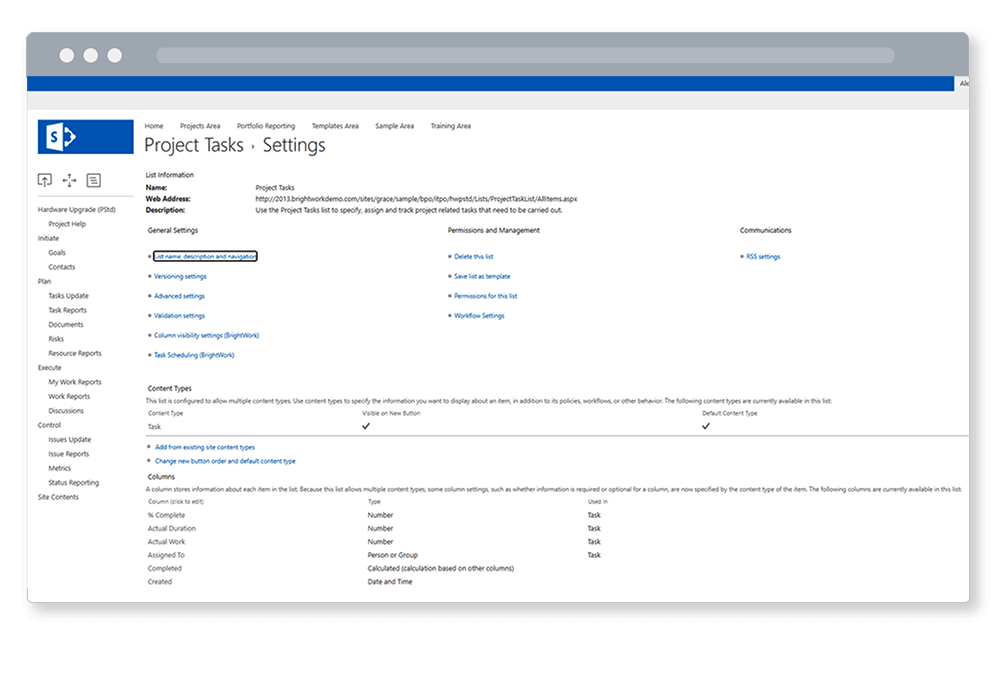This screenshot has height=695, width=1000.
Task: Open Site Contents in left navigation
Action: (x=58, y=497)
